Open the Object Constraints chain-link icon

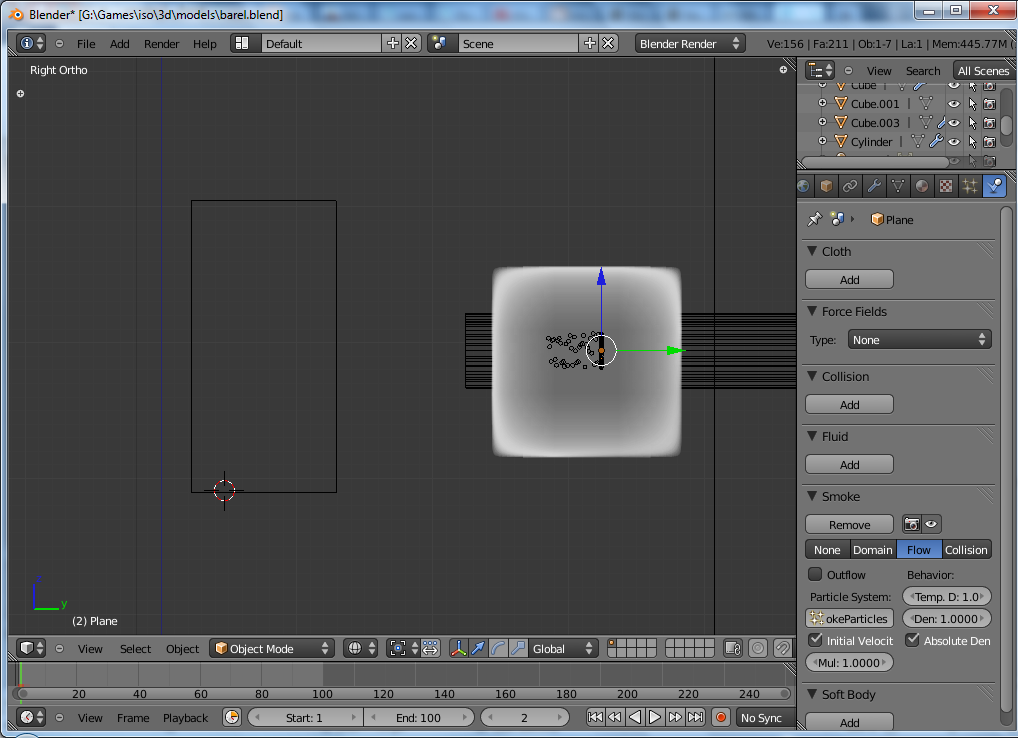850,186
